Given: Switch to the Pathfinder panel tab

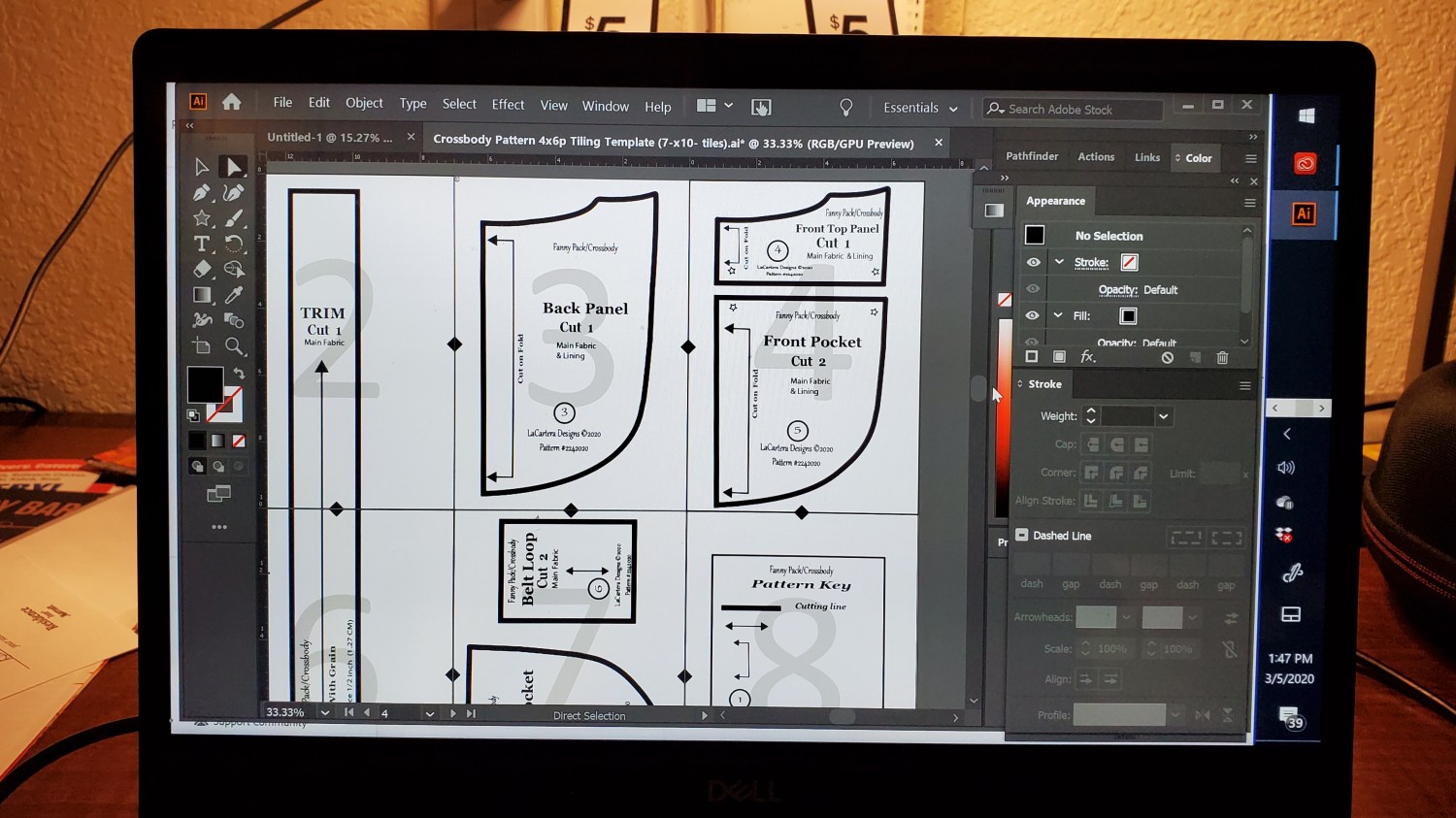Looking at the screenshot, I should (x=1032, y=156).
